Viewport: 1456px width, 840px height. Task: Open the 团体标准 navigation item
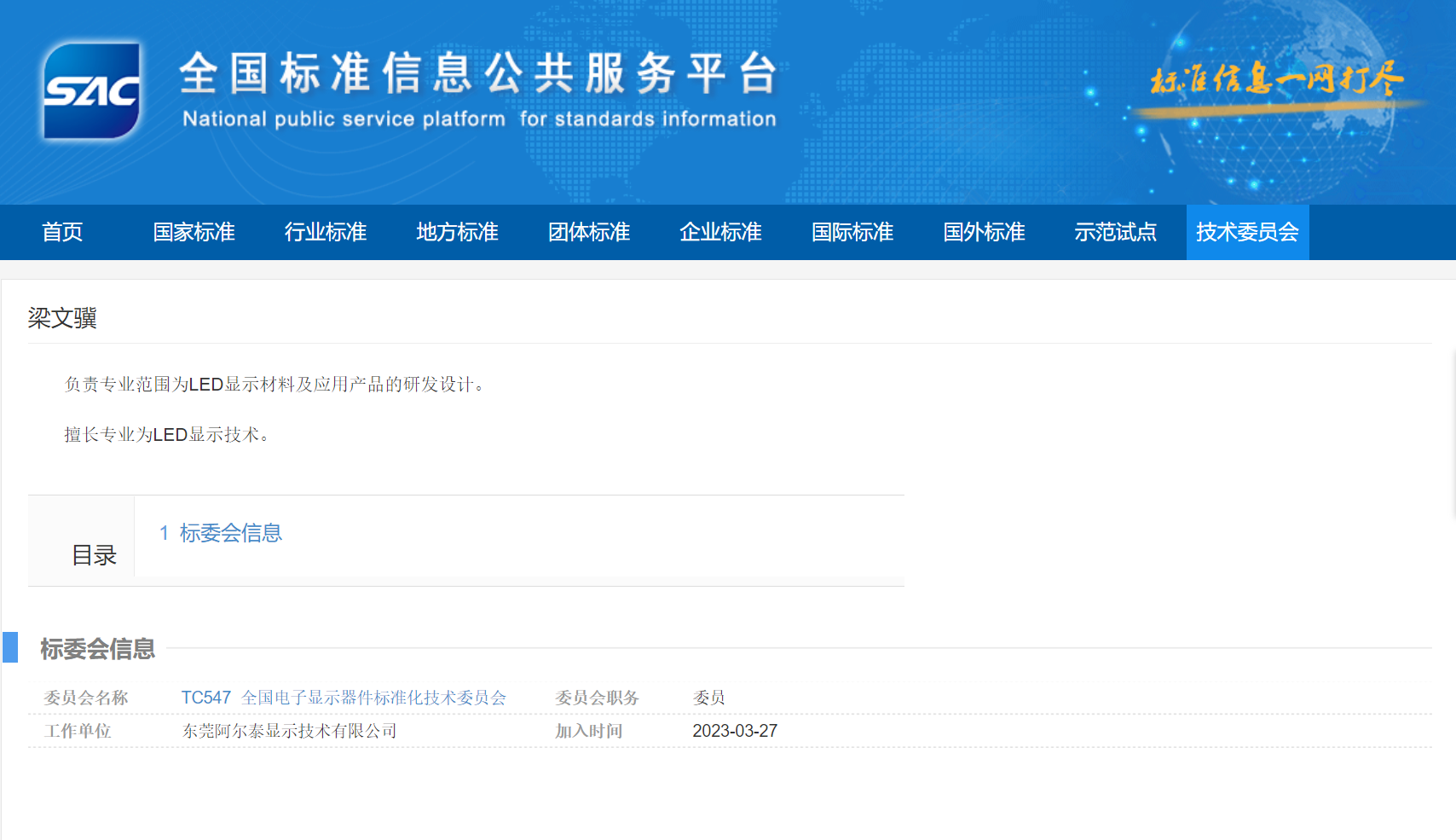(589, 232)
